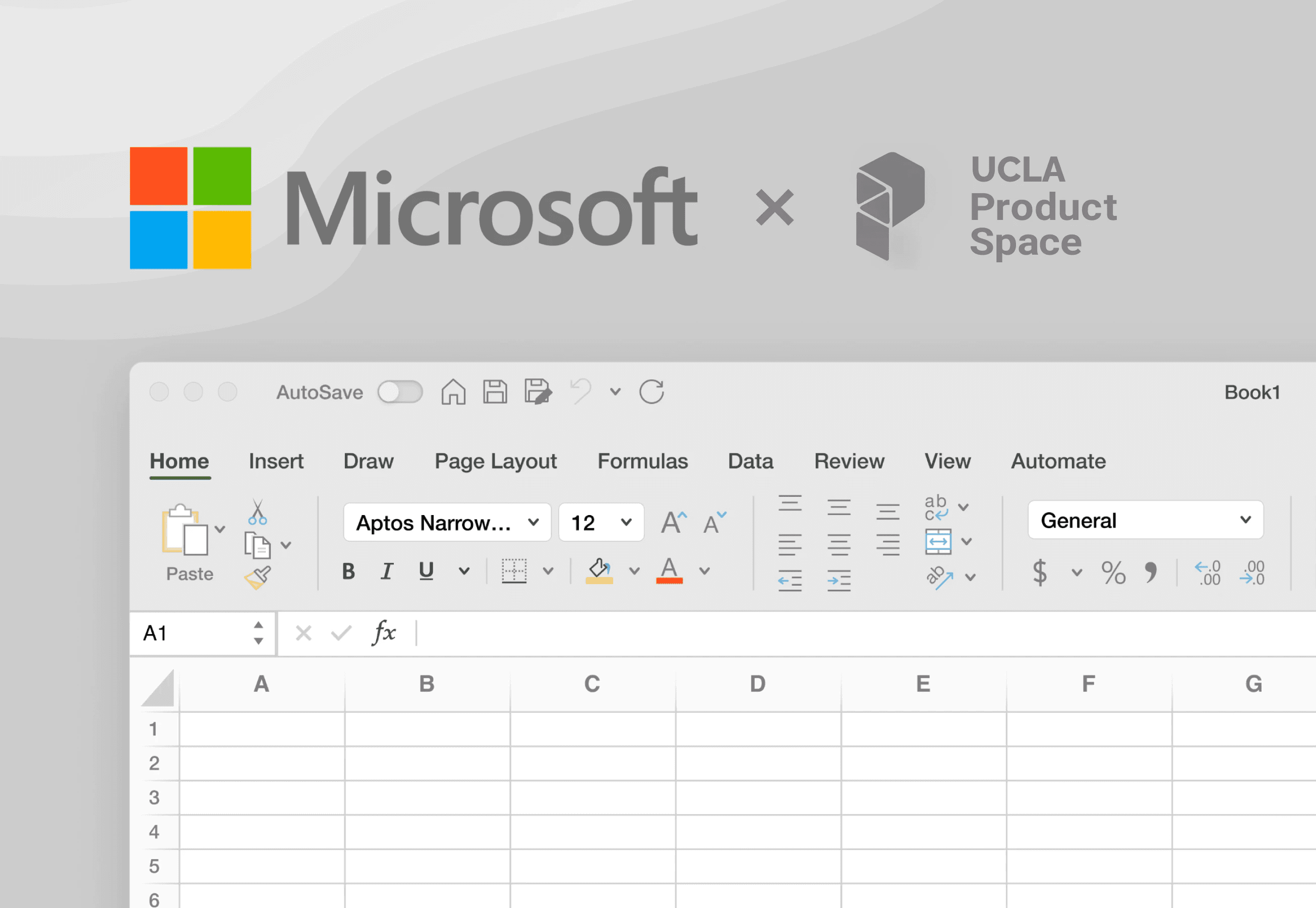The image size is (1316, 908).
Task: Switch to the Draw tab
Action: point(369,462)
